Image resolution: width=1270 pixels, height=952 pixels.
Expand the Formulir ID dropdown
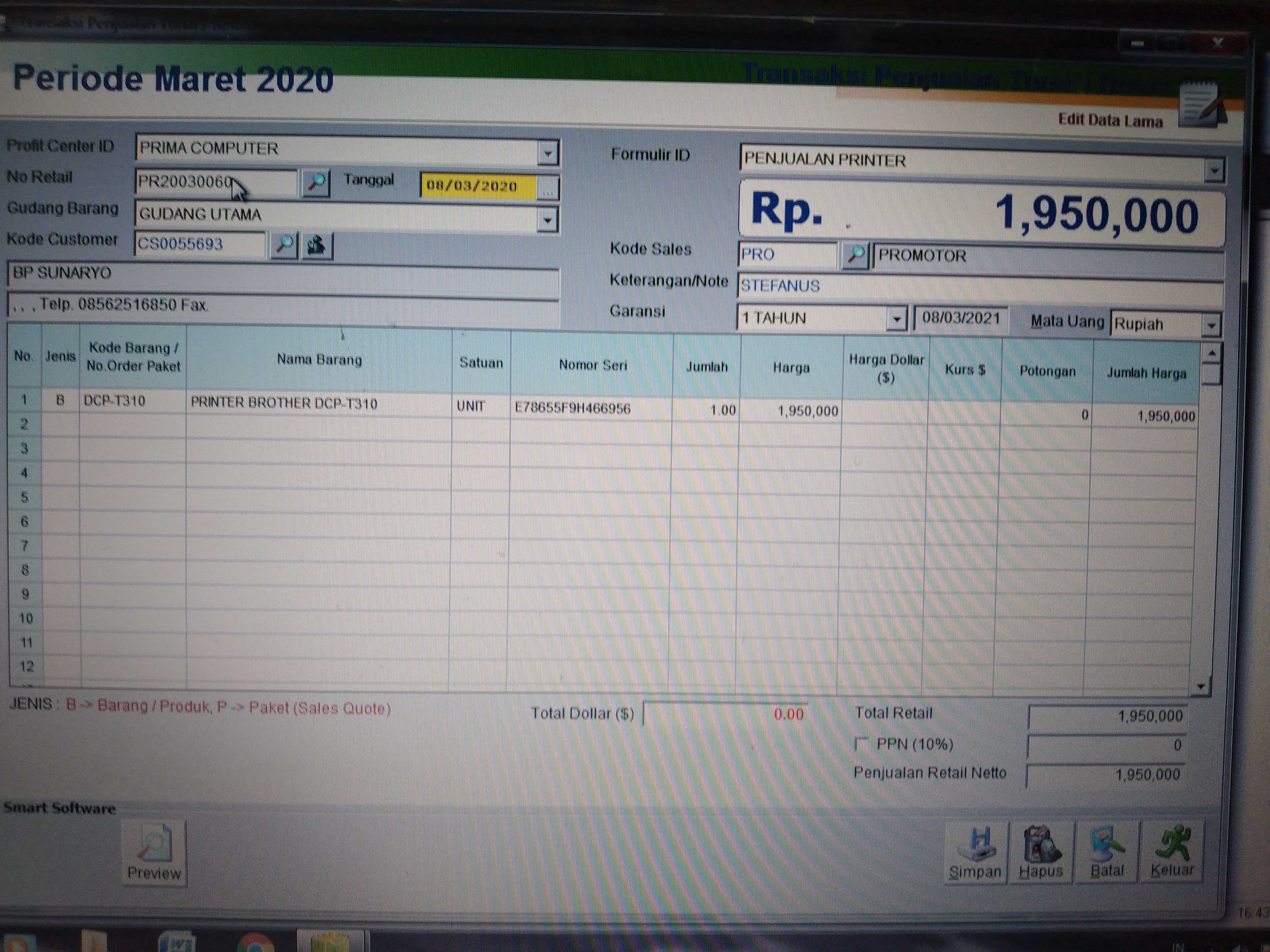[x=1213, y=171]
